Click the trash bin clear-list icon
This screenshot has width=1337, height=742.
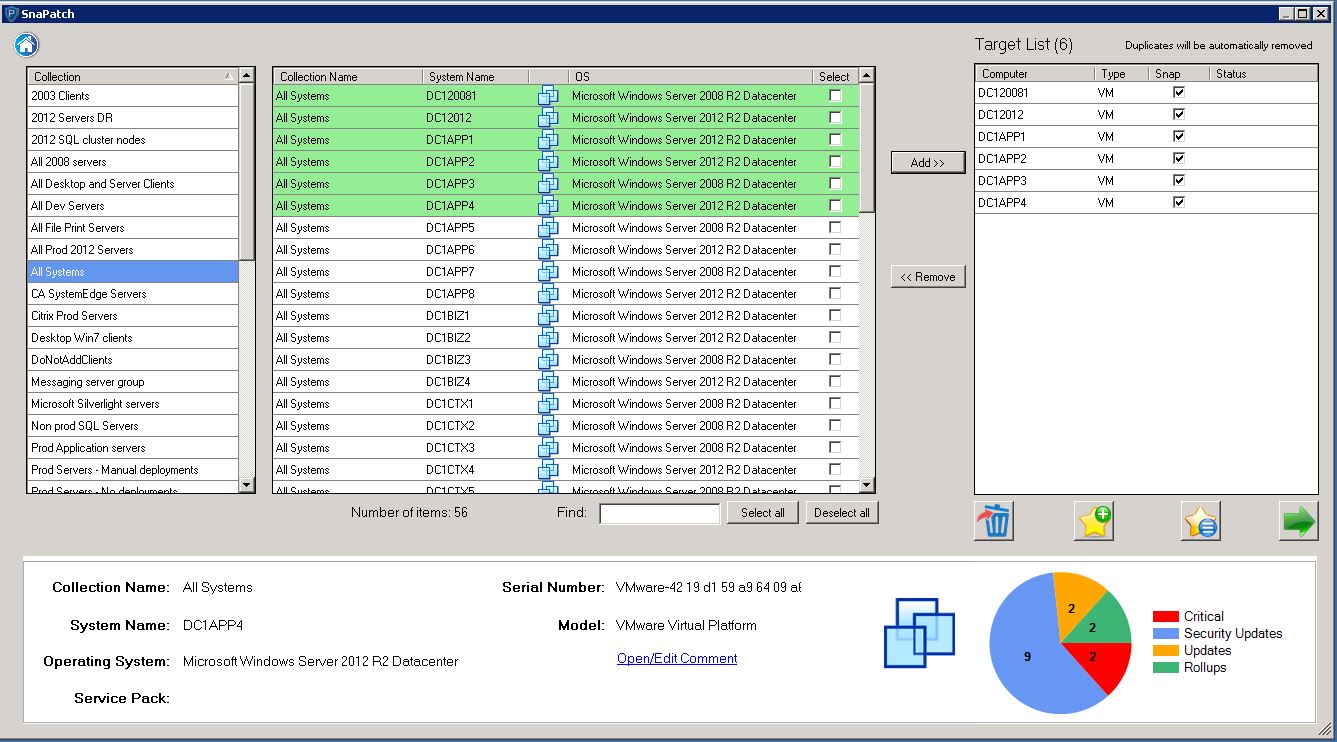pos(994,521)
